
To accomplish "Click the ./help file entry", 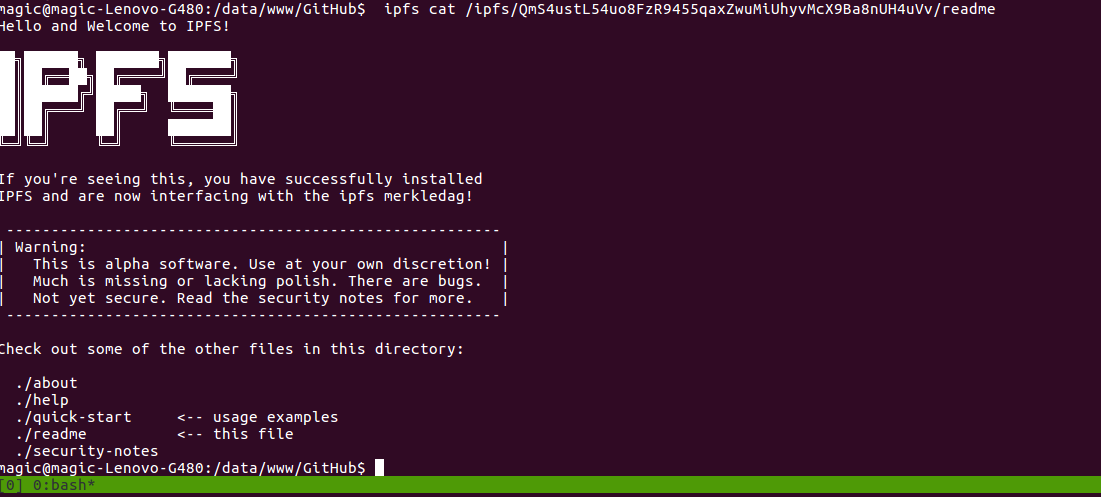I will click(42, 400).
